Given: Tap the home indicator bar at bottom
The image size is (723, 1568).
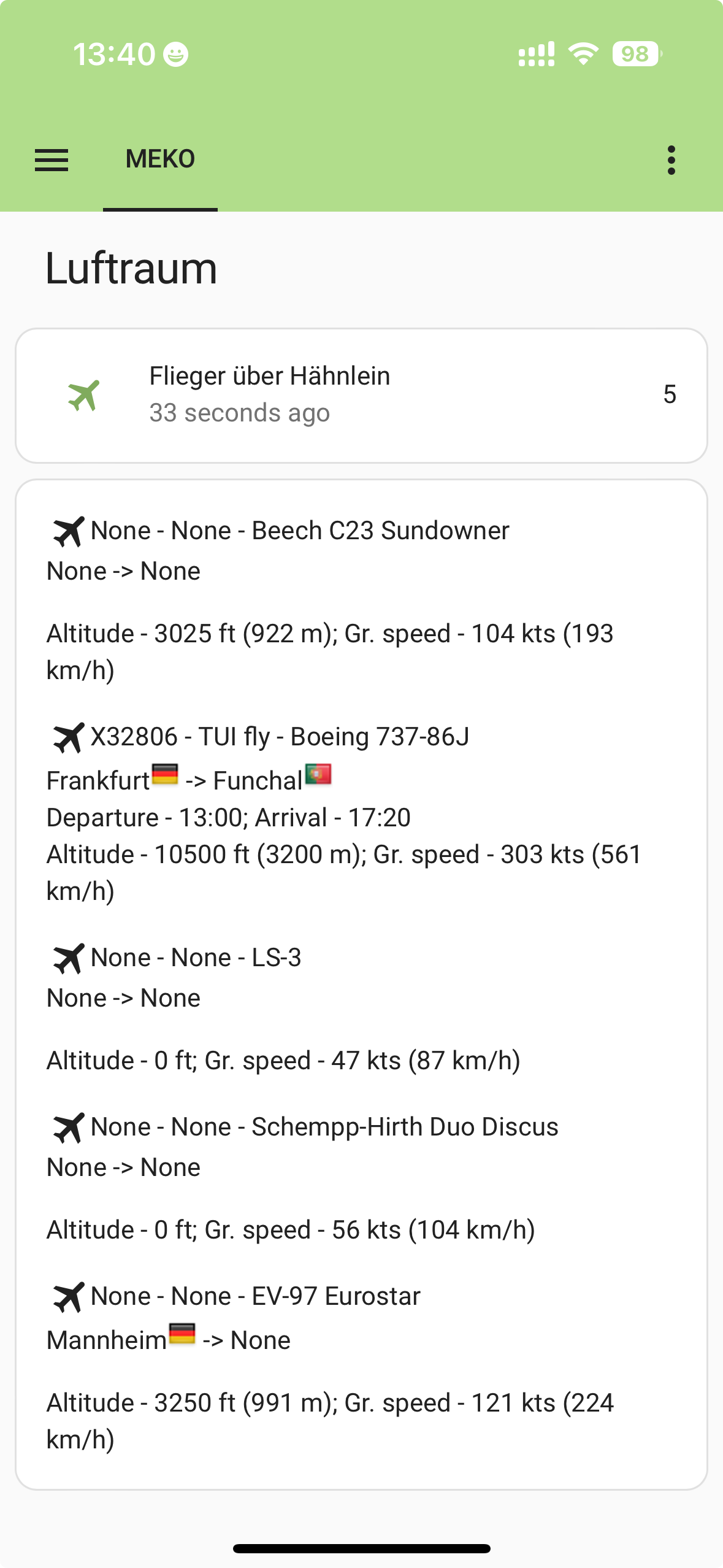Looking at the screenshot, I should (x=361, y=1548).
